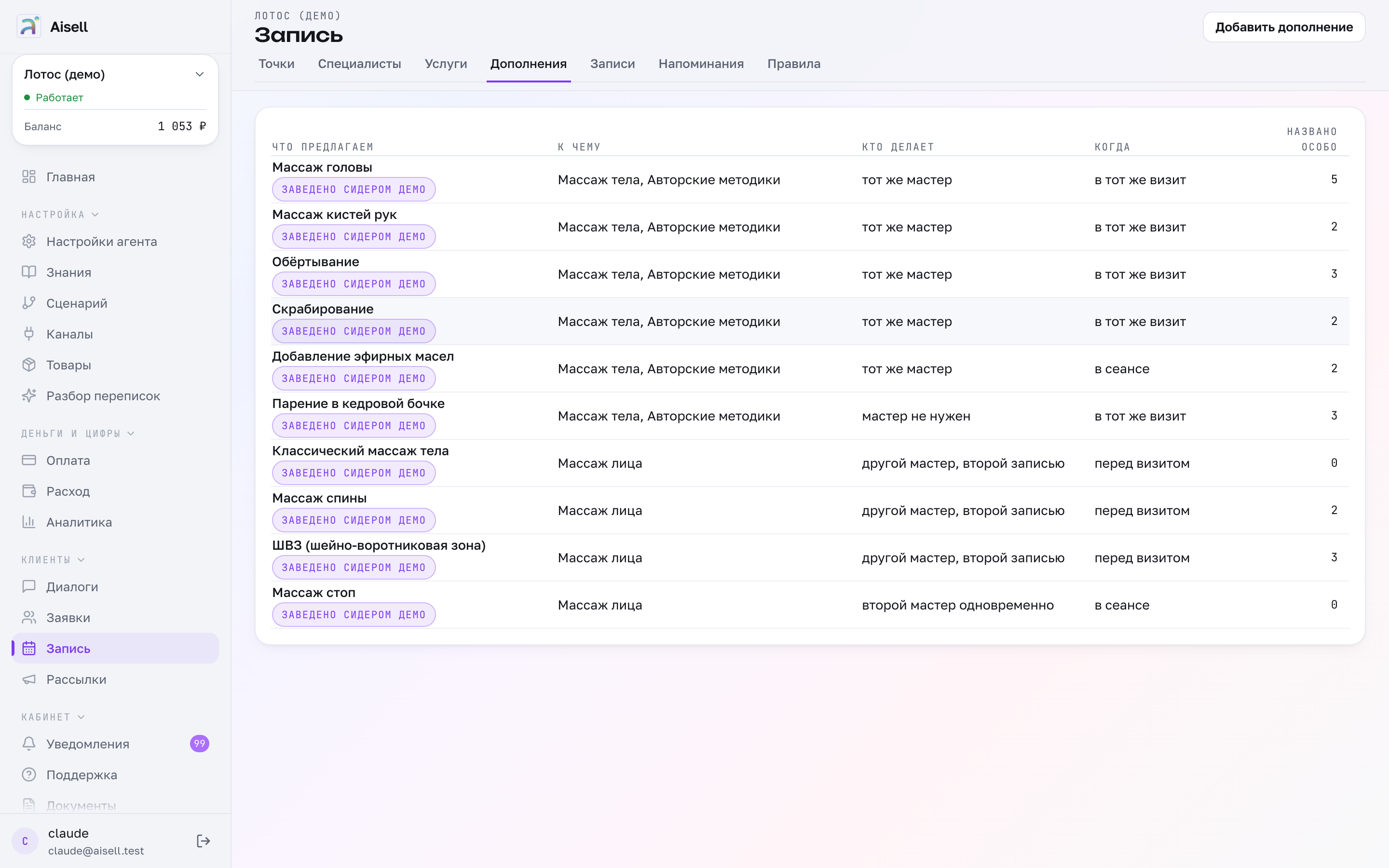Open the Классический массаж тела row
Viewport: 1389px width, 868px height.
click(x=810, y=463)
